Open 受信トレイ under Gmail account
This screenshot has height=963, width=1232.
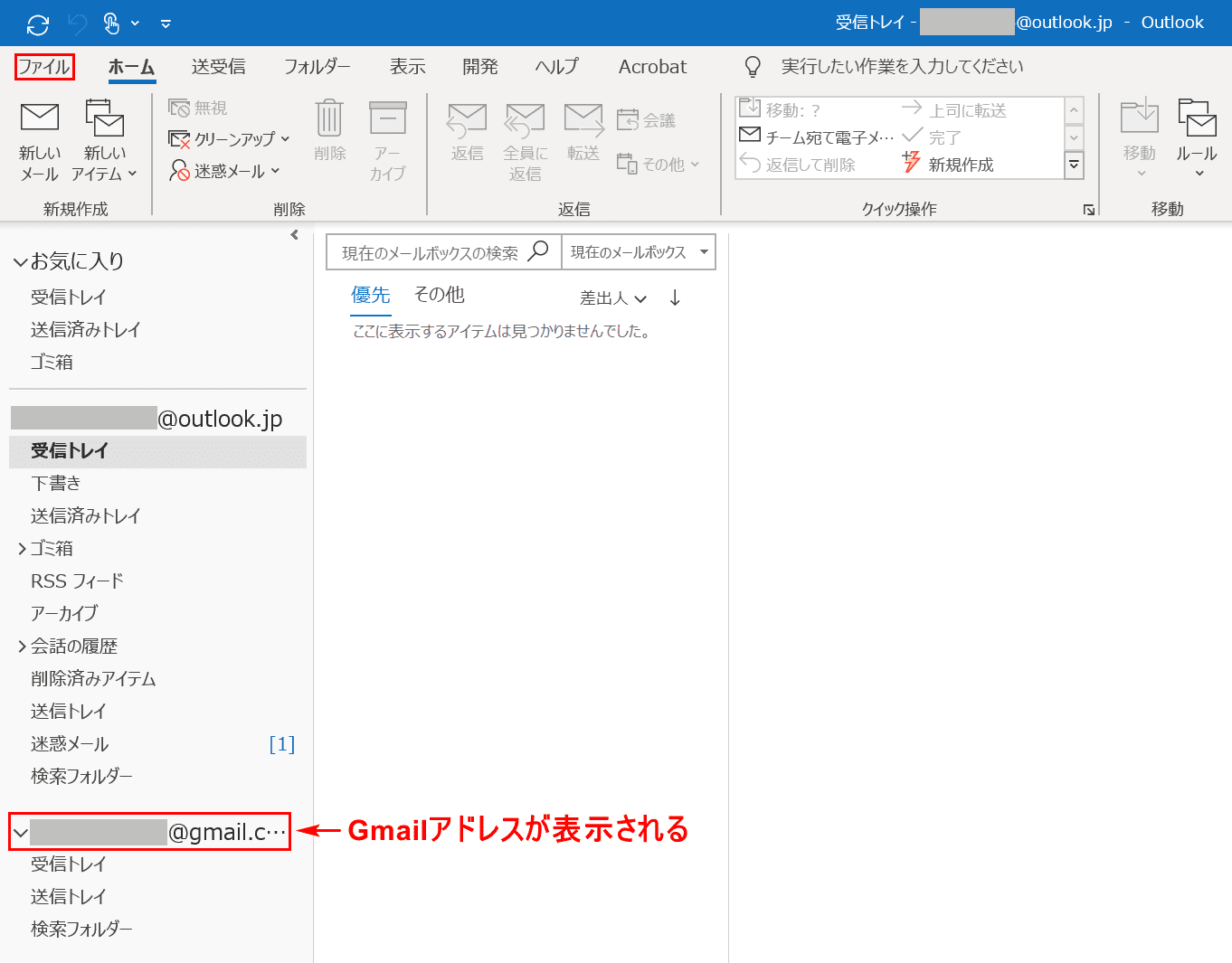point(69,864)
